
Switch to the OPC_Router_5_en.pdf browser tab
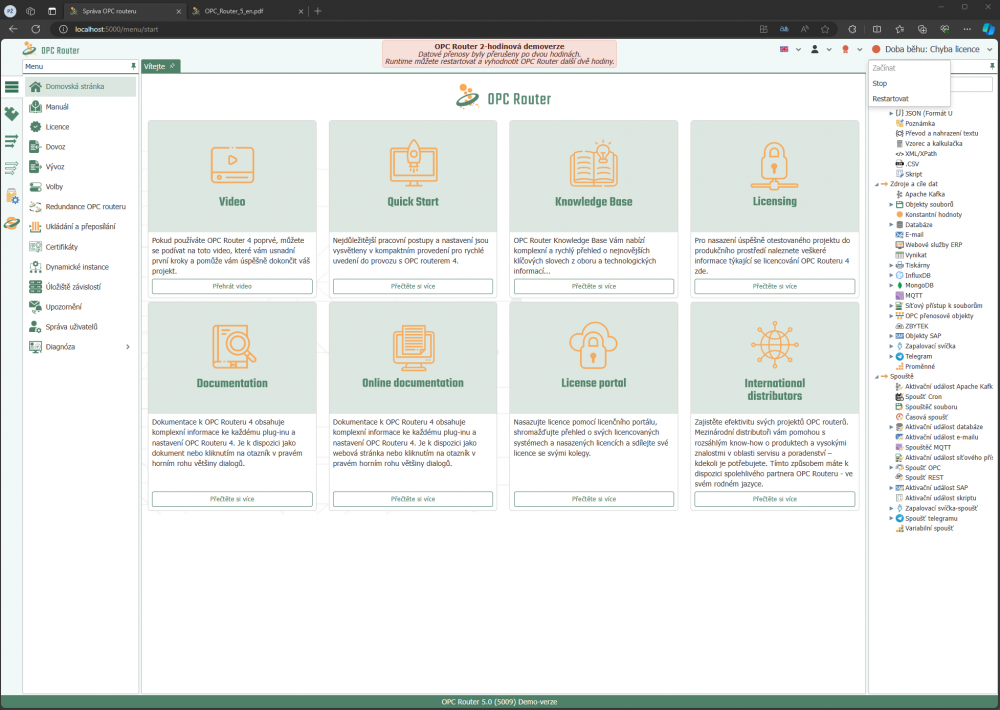(x=247, y=11)
